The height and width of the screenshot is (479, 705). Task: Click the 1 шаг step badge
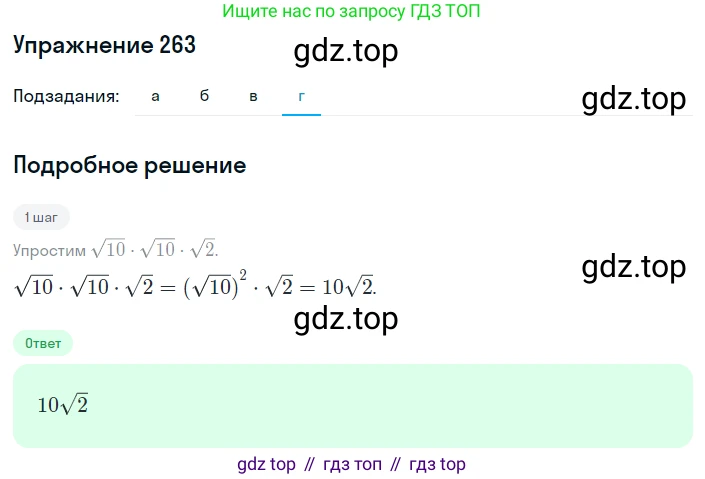[41, 217]
